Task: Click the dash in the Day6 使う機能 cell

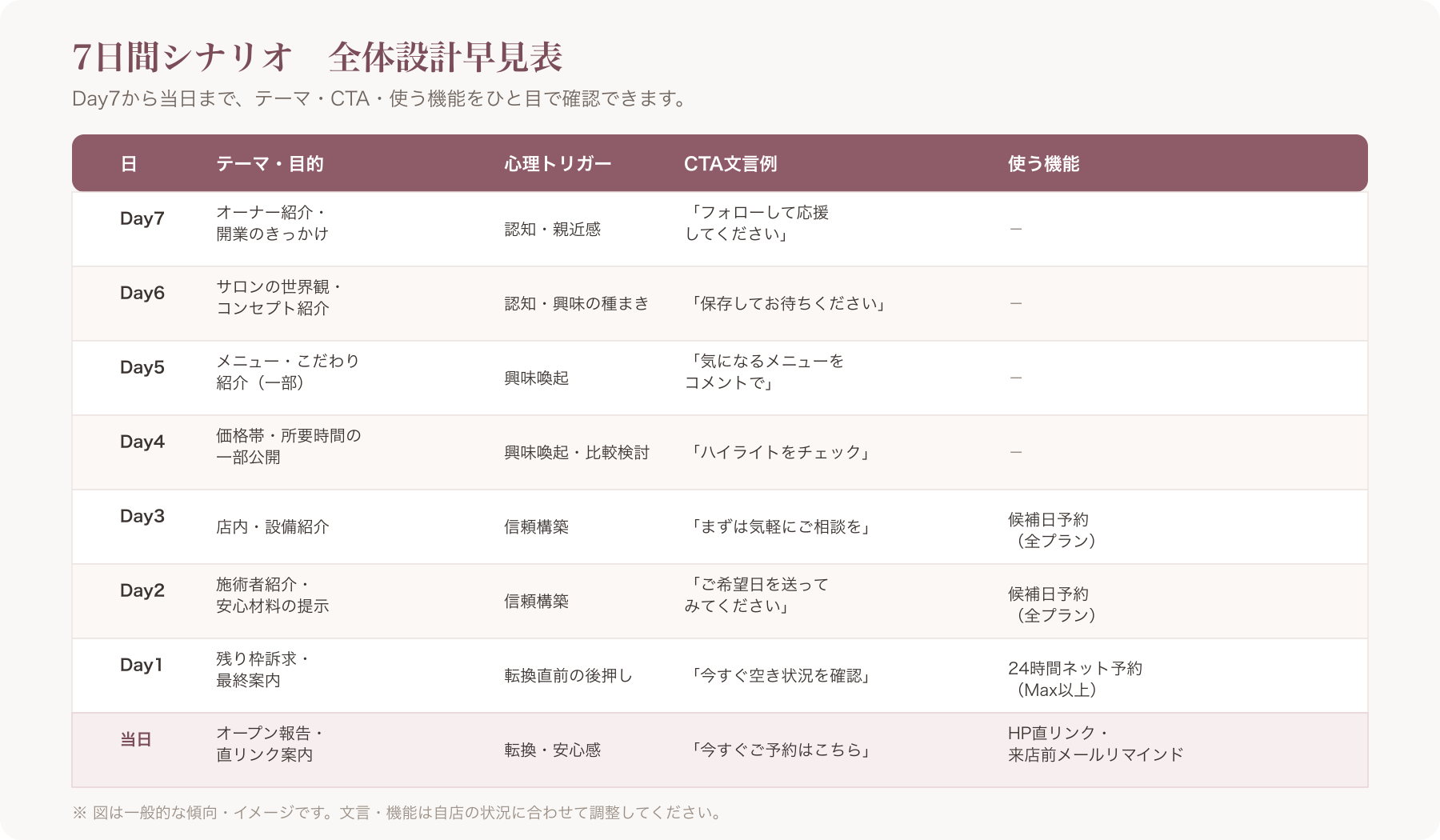Action: click(1015, 303)
